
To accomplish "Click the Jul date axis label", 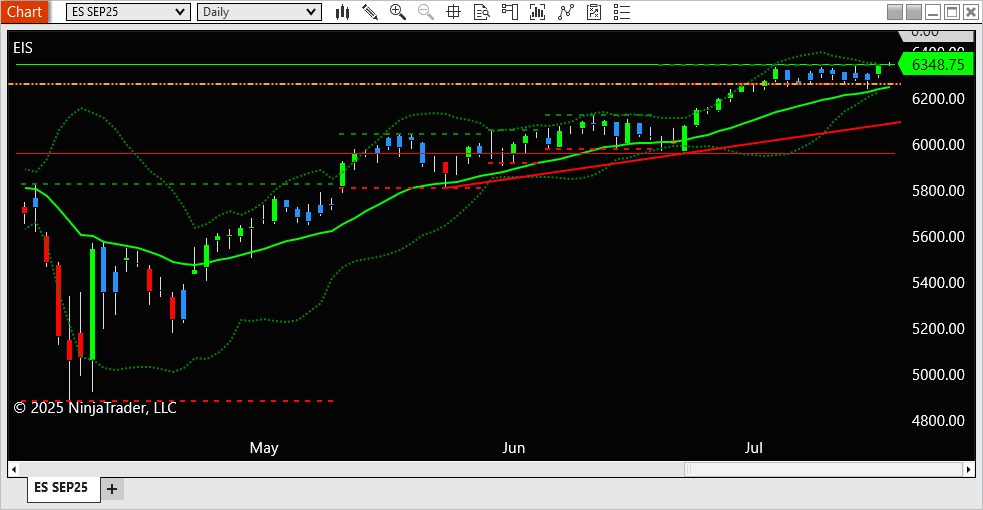I will click(x=754, y=448).
